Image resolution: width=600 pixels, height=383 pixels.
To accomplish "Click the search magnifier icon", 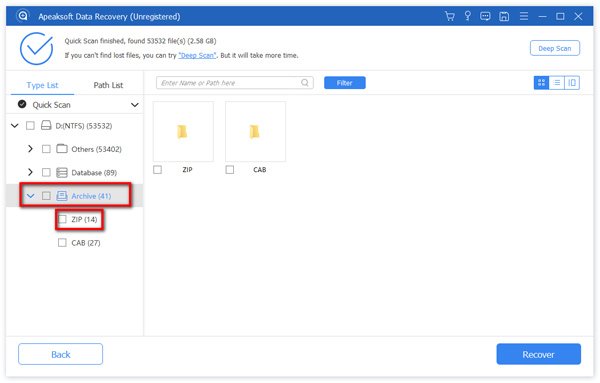I will [x=305, y=83].
